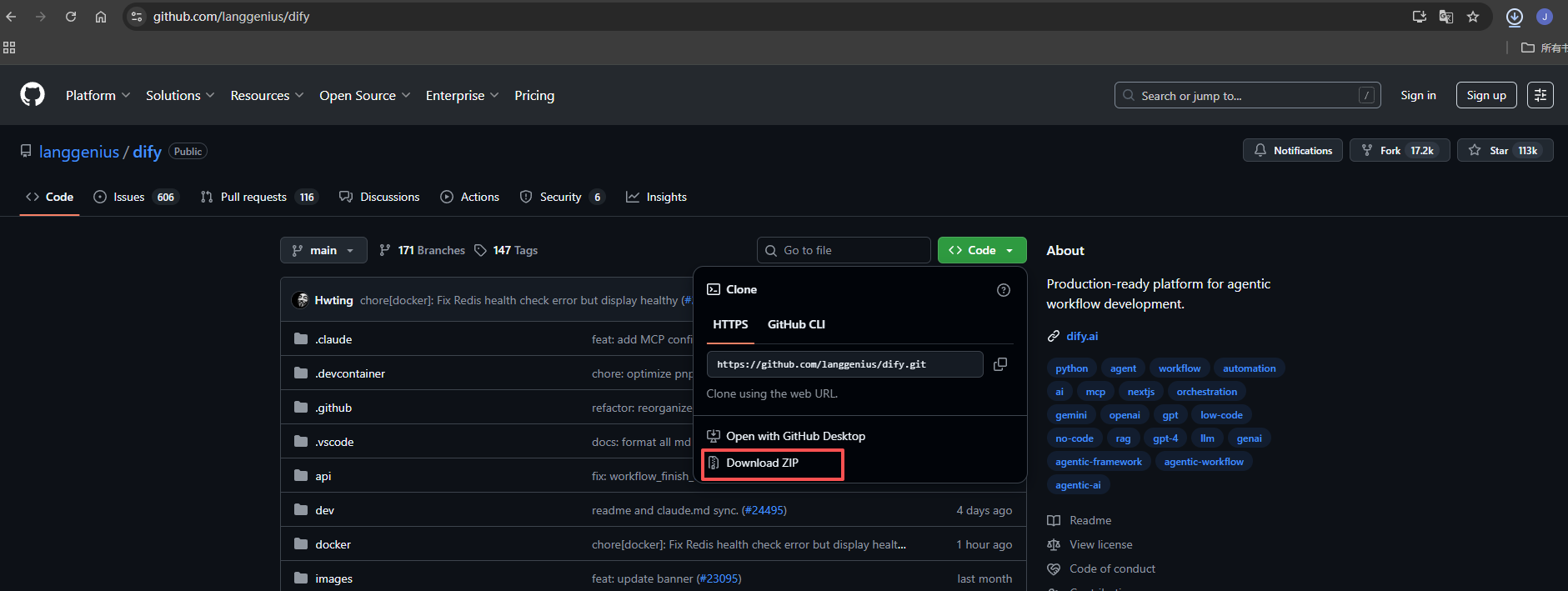This screenshot has width=1568, height=591.
Task: Focus the Search or jump to field
Action: (1247, 95)
